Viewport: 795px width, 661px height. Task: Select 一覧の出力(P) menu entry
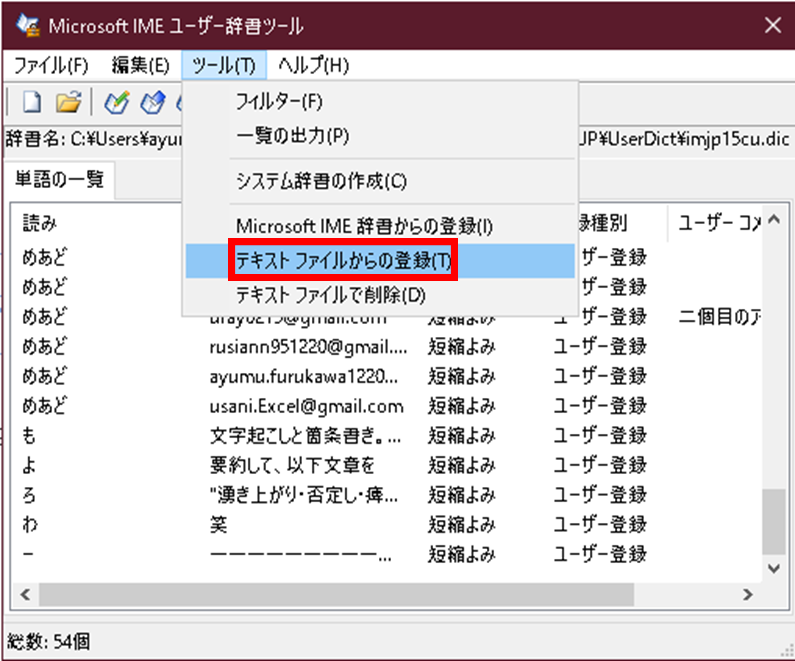(292, 135)
